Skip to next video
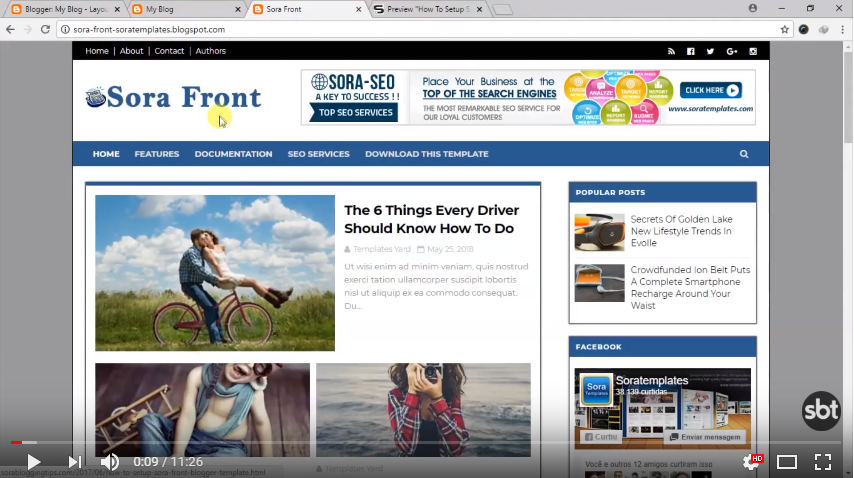This screenshot has width=854, height=478. point(75,462)
